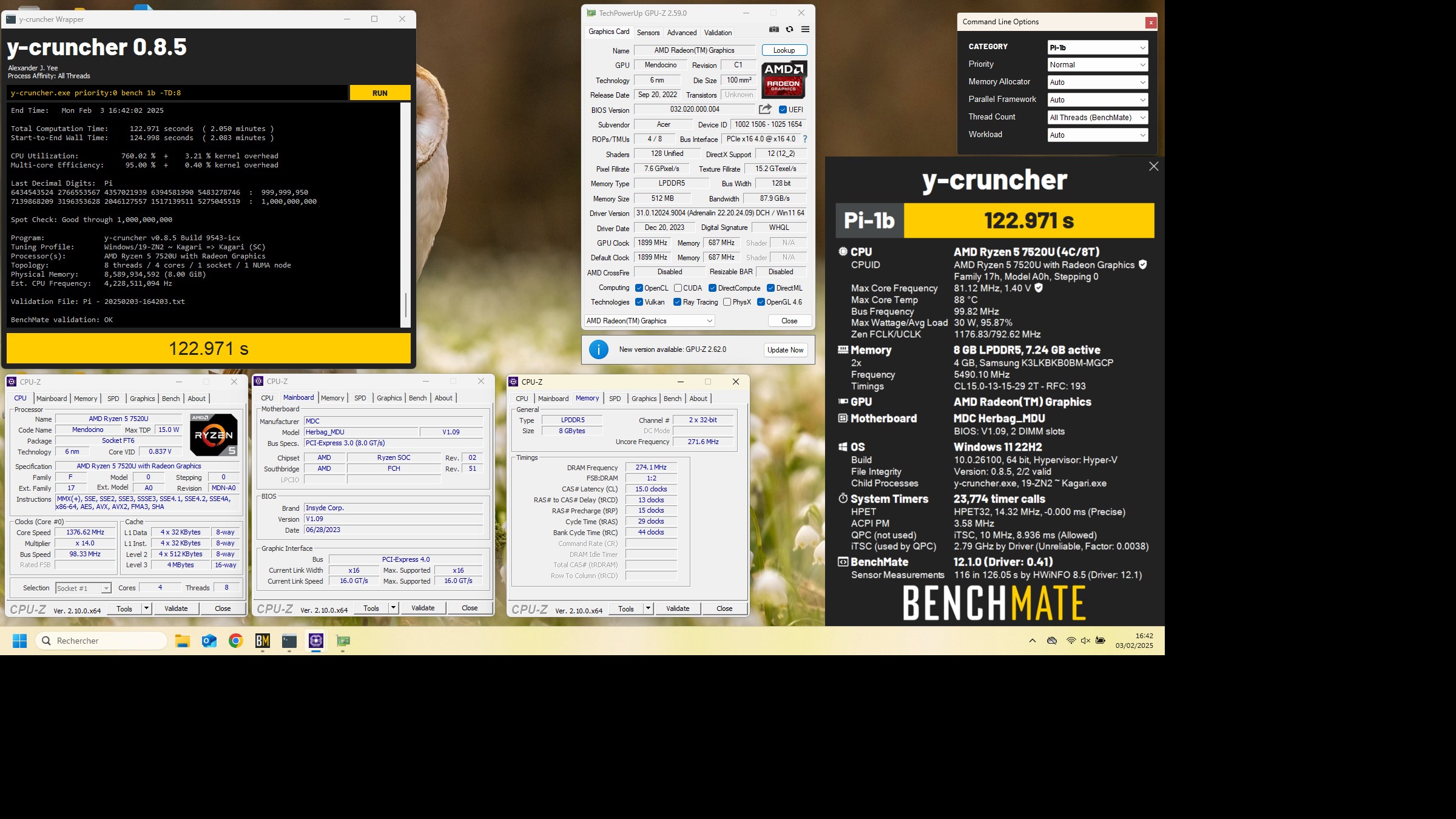Click the Bus Interface question mark icon

804,139
